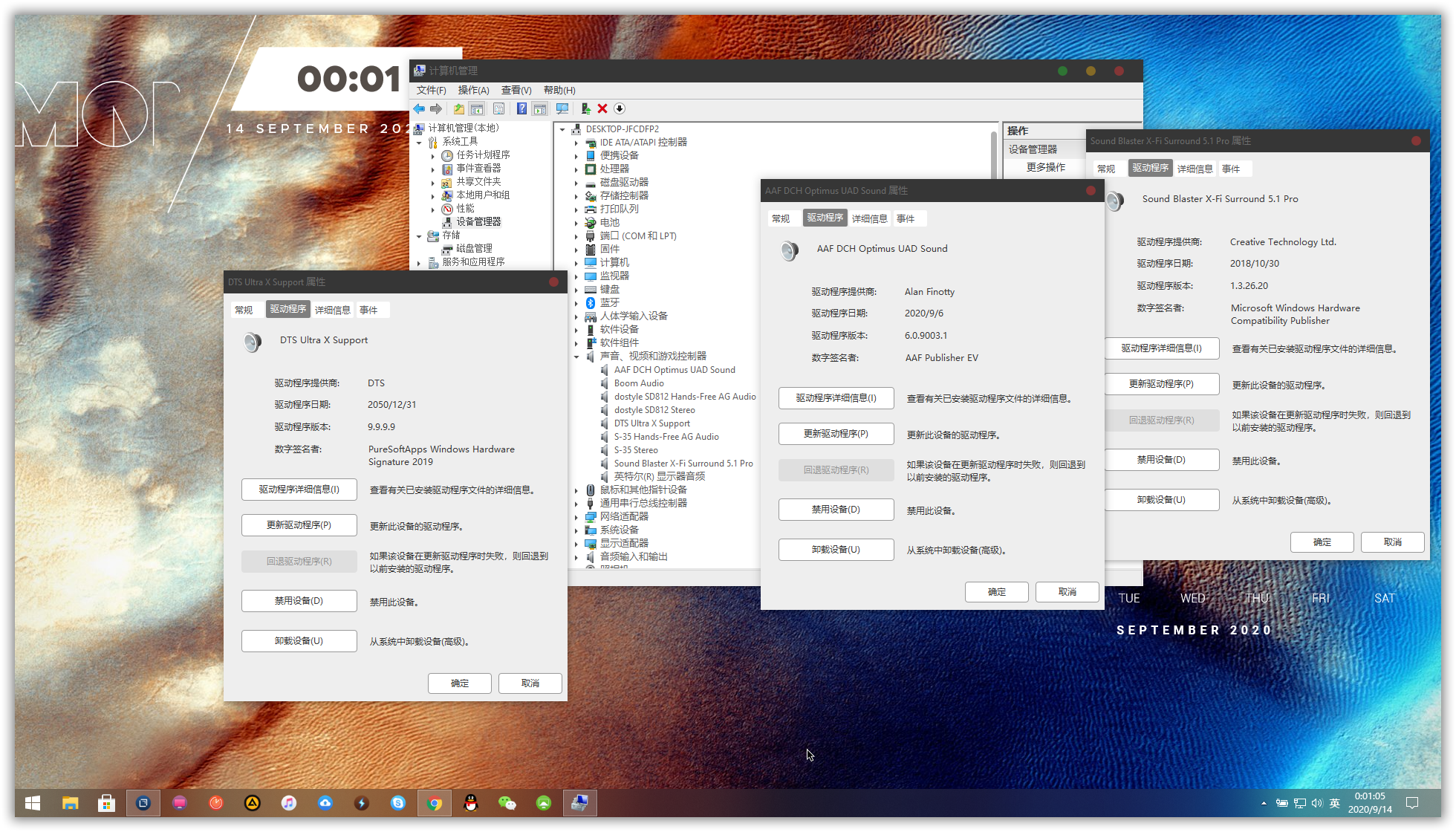This screenshot has width=1456, height=832.
Task: Click 确定 in the DTS Ultra X dialog
Action: 460,683
